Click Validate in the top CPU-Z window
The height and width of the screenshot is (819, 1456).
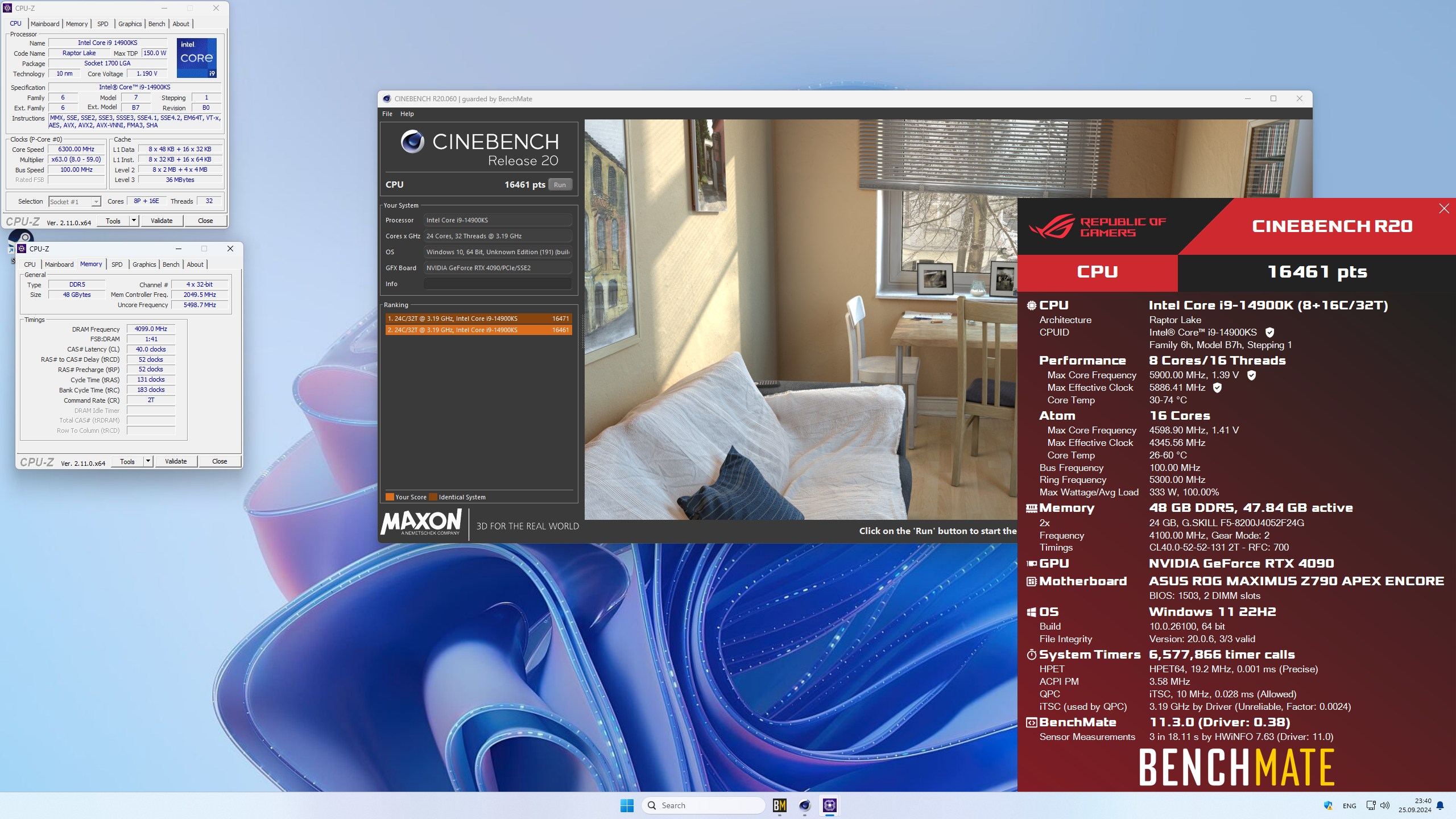tap(162, 221)
